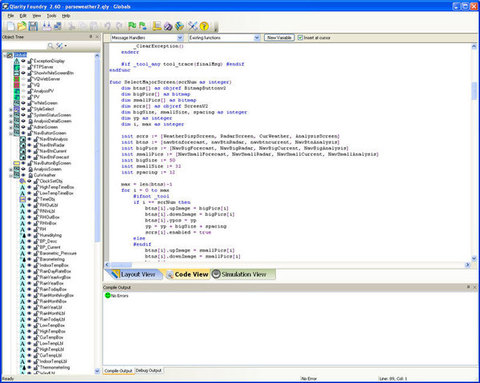Click the New Variable button

[279, 38]
